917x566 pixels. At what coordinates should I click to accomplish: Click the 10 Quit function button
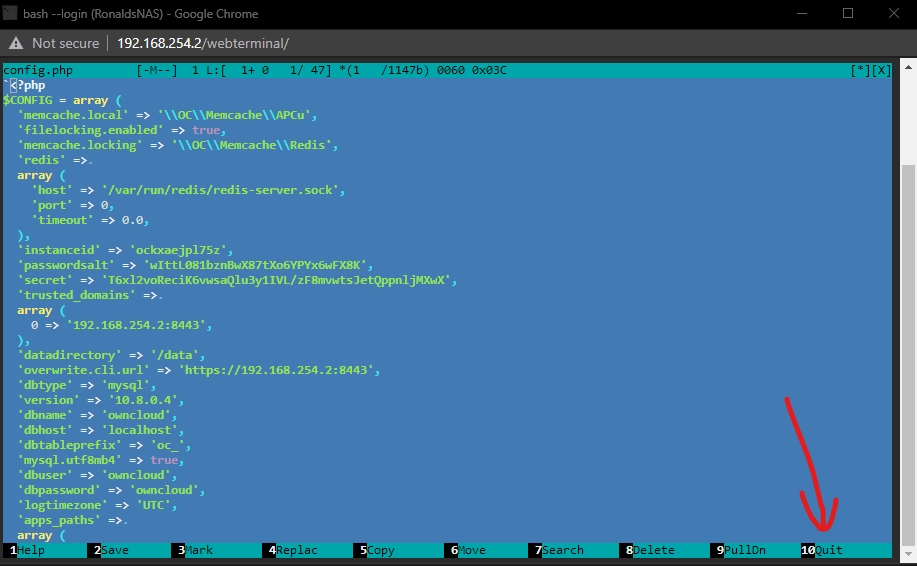tap(822, 550)
